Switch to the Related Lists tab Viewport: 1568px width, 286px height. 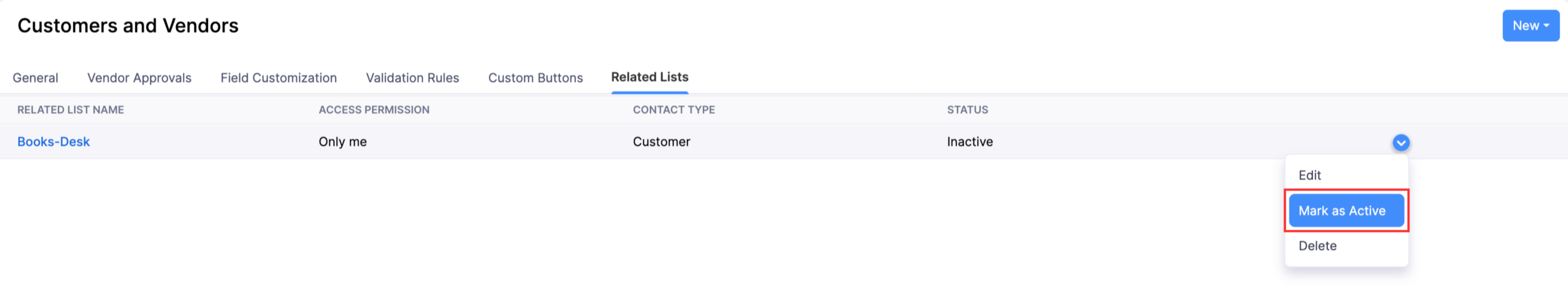pyautogui.click(x=649, y=78)
